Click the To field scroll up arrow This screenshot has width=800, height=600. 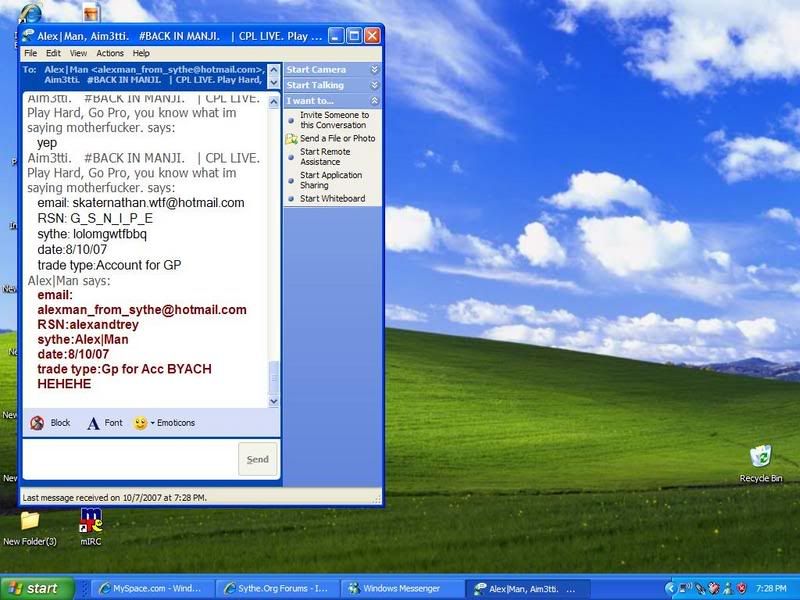point(274,70)
